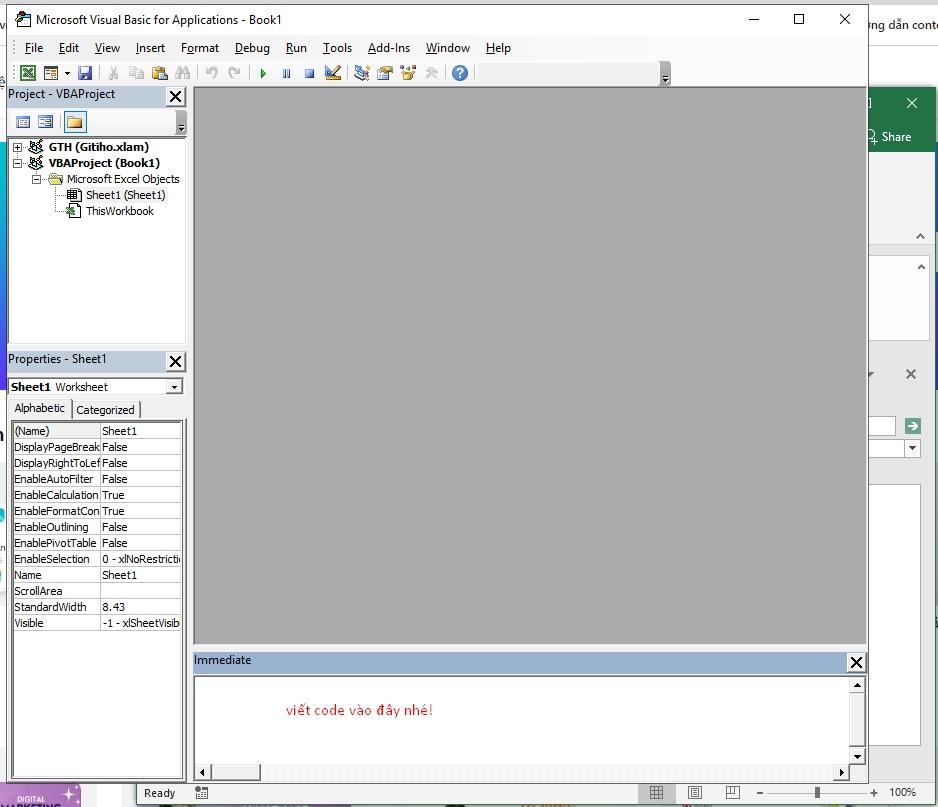The height and width of the screenshot is (807, 938).
Task: Switch to the Categorized properties tab
Action: (x=106, y=409)
